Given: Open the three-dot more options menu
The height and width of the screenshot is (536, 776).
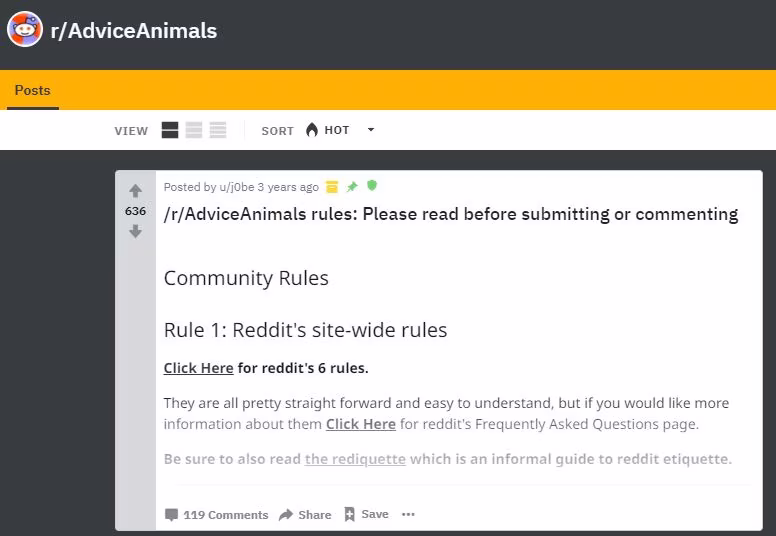Looking at the screenshot, I should click(408, 514).
